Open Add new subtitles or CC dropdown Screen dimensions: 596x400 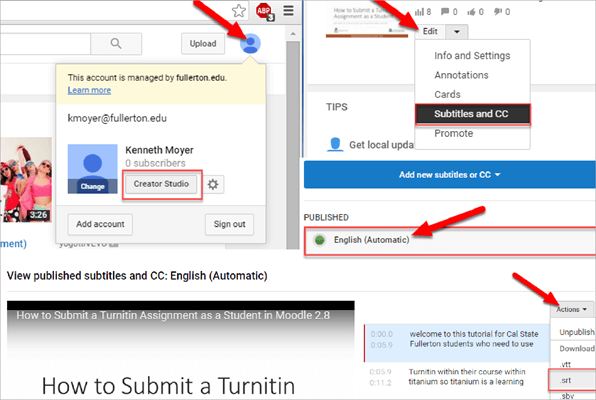[x=450, y=175]
